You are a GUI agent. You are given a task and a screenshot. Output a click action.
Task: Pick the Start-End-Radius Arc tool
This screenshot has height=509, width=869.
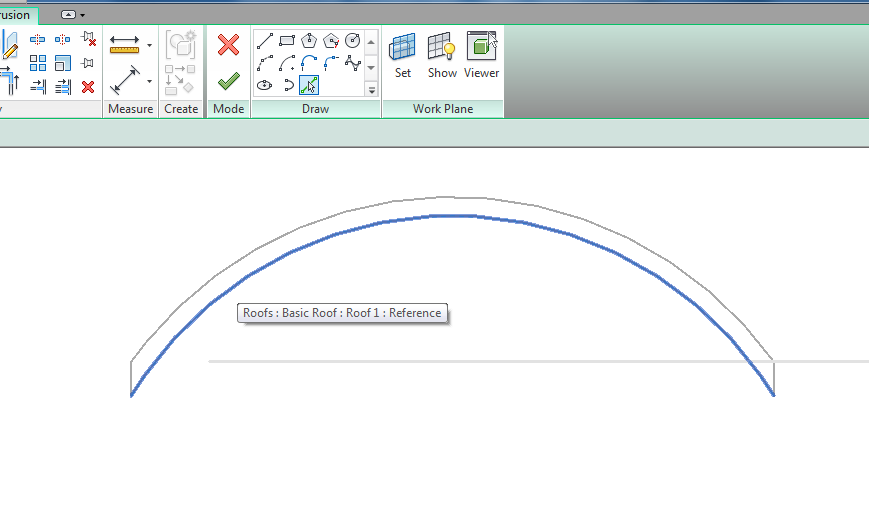pyautogui.click(x=265, y=63)
